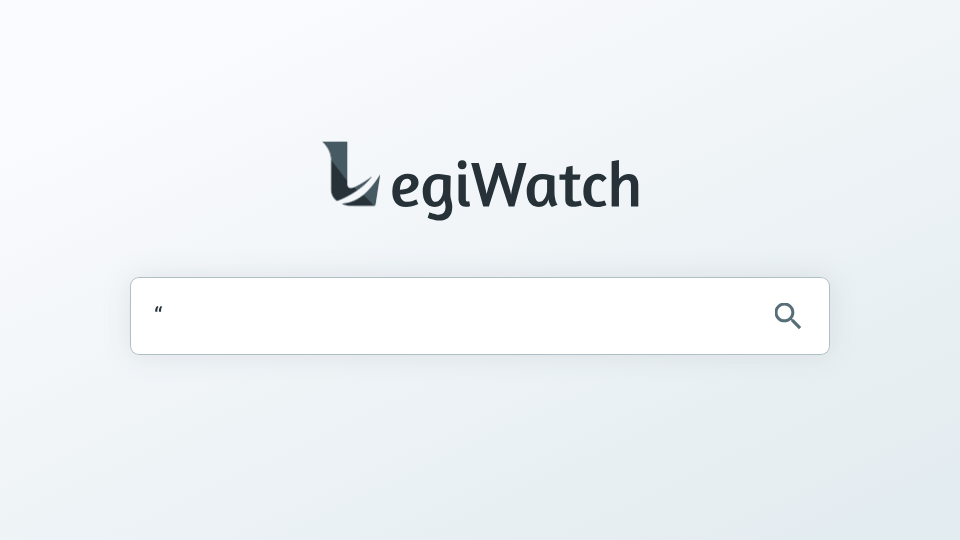Click the "egi" letters of the logo

[431, 191]
